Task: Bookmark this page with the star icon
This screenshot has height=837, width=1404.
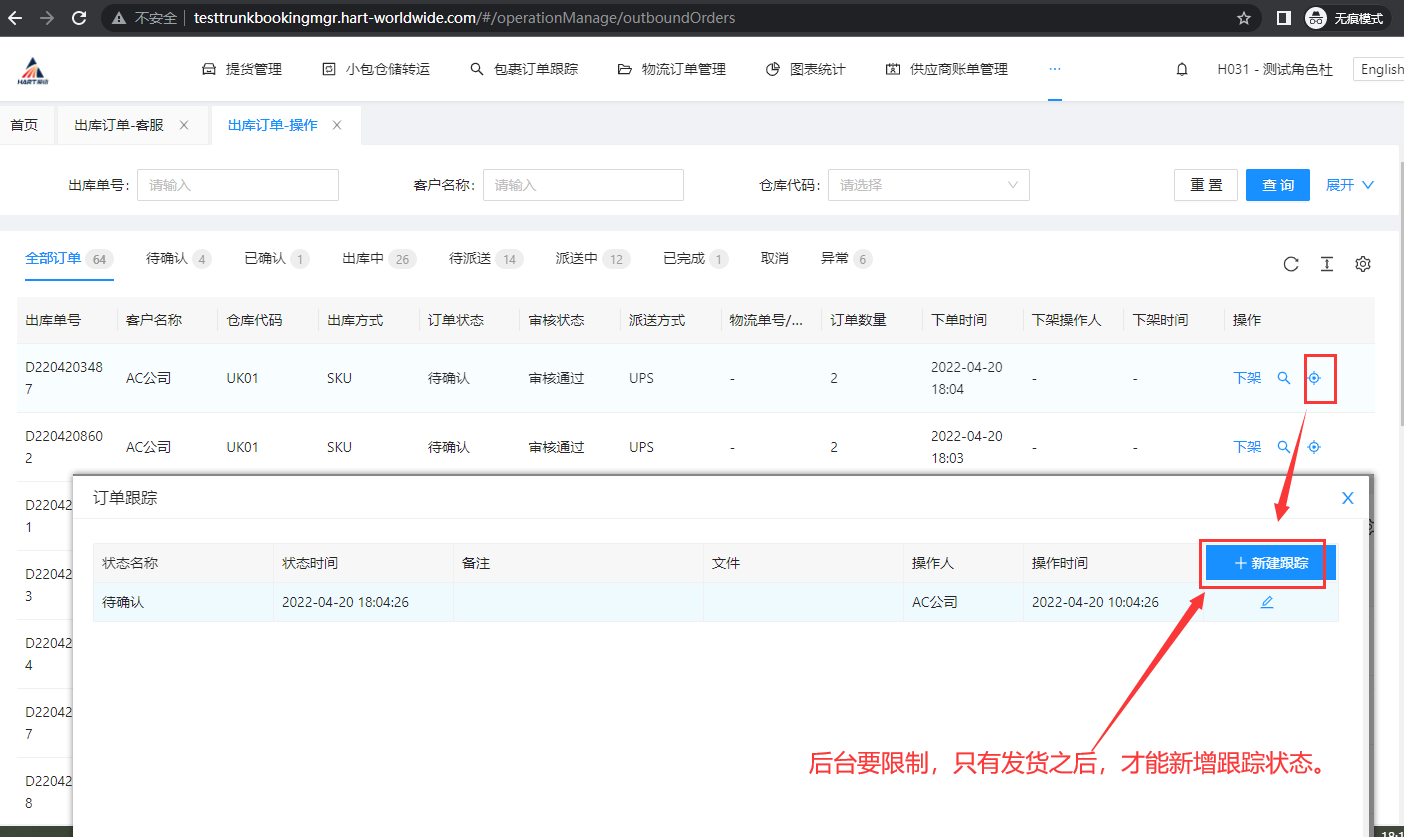Action: tap(1244, 18)
